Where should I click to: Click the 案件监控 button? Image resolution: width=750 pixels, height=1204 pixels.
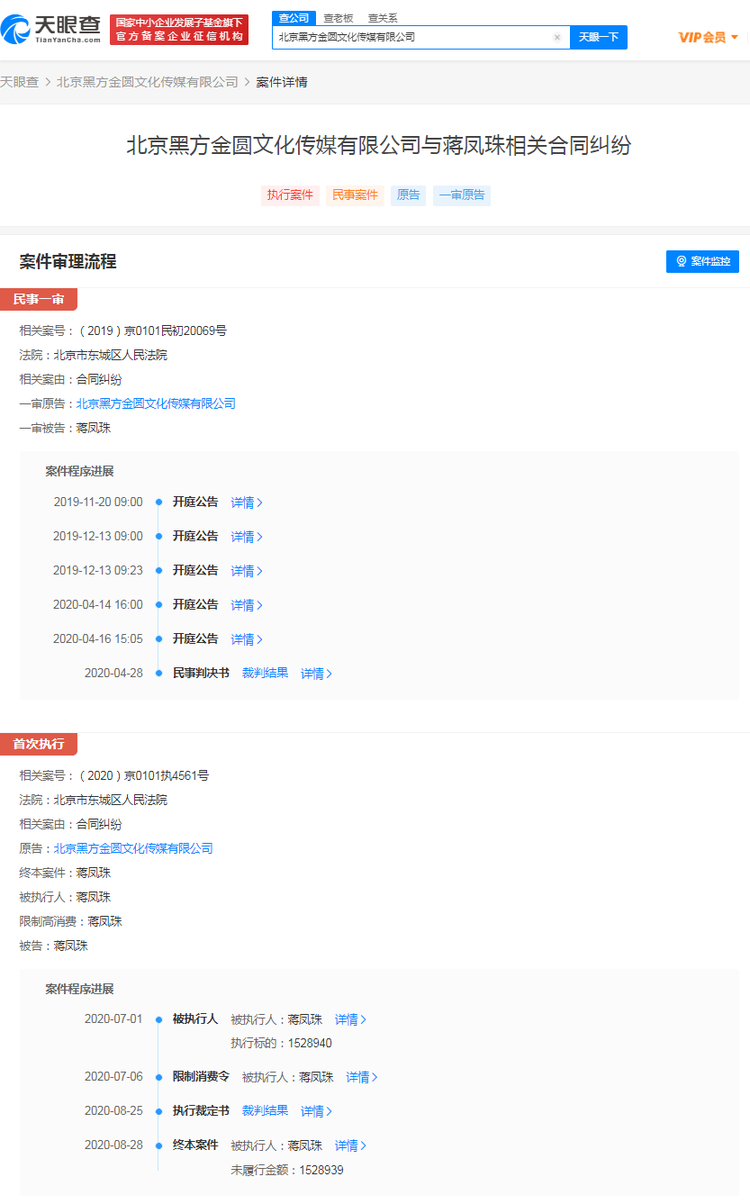(702, 261)
